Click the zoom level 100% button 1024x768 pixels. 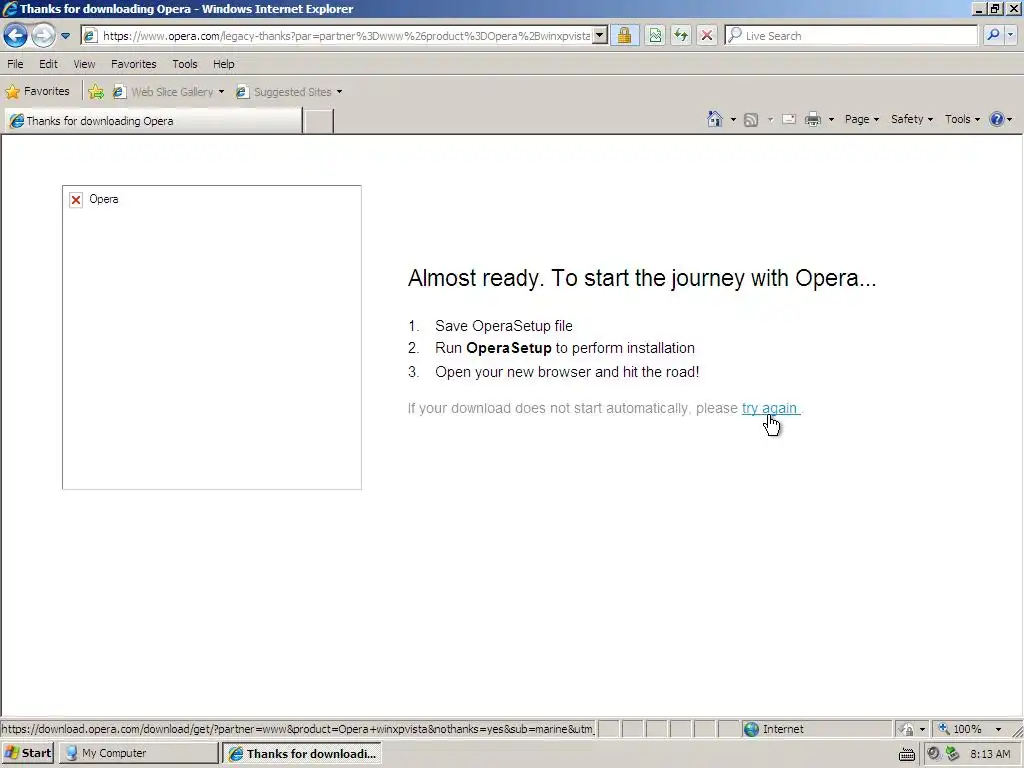[x=960, y=729]
